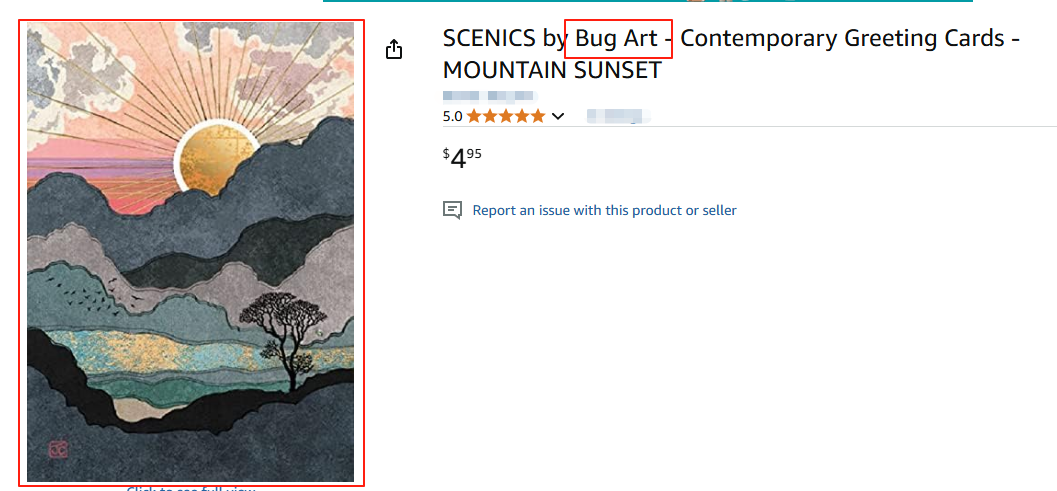Click the $4.95 price

[462, 157]
